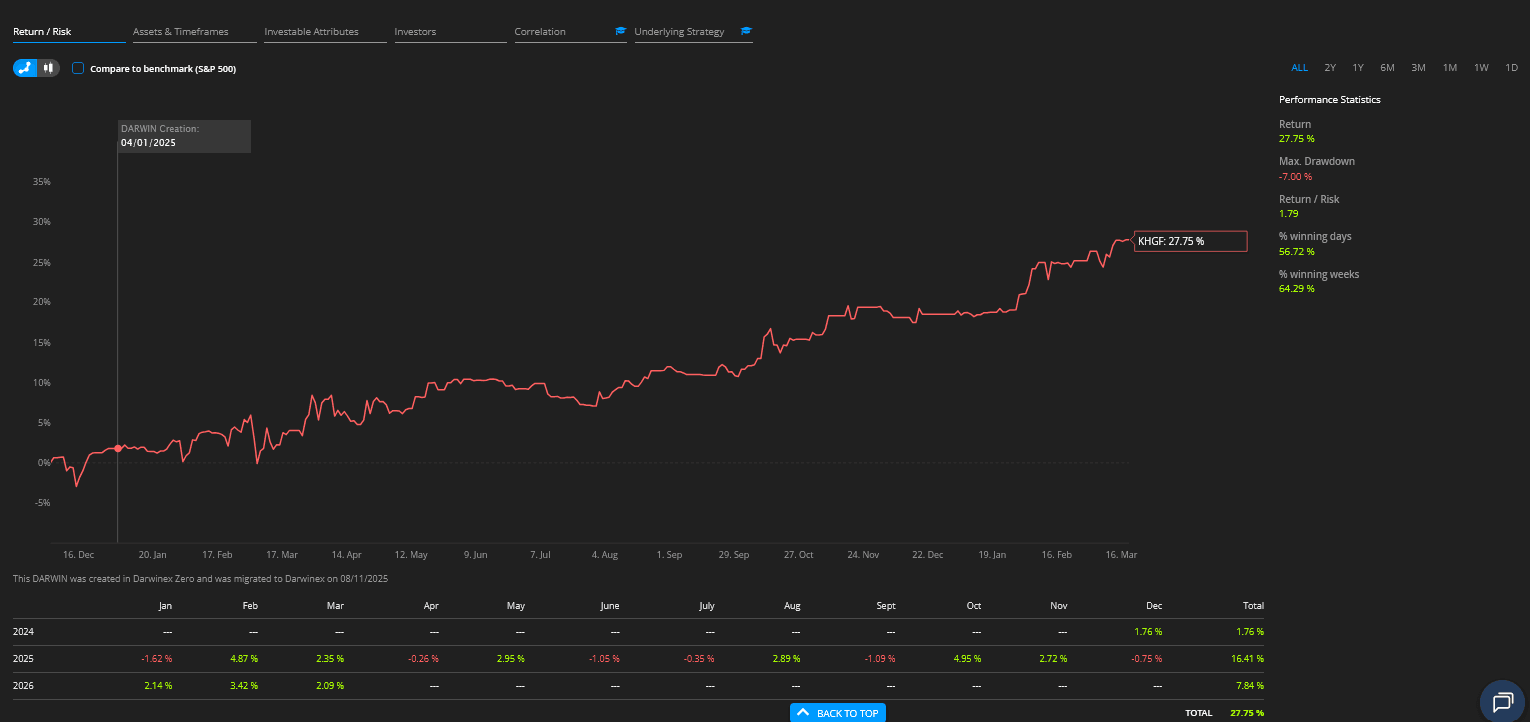This screenshot has width=1530, height=722.
Task: Open the Assets & Timeframes tab
Action: [x=181, y=31]
